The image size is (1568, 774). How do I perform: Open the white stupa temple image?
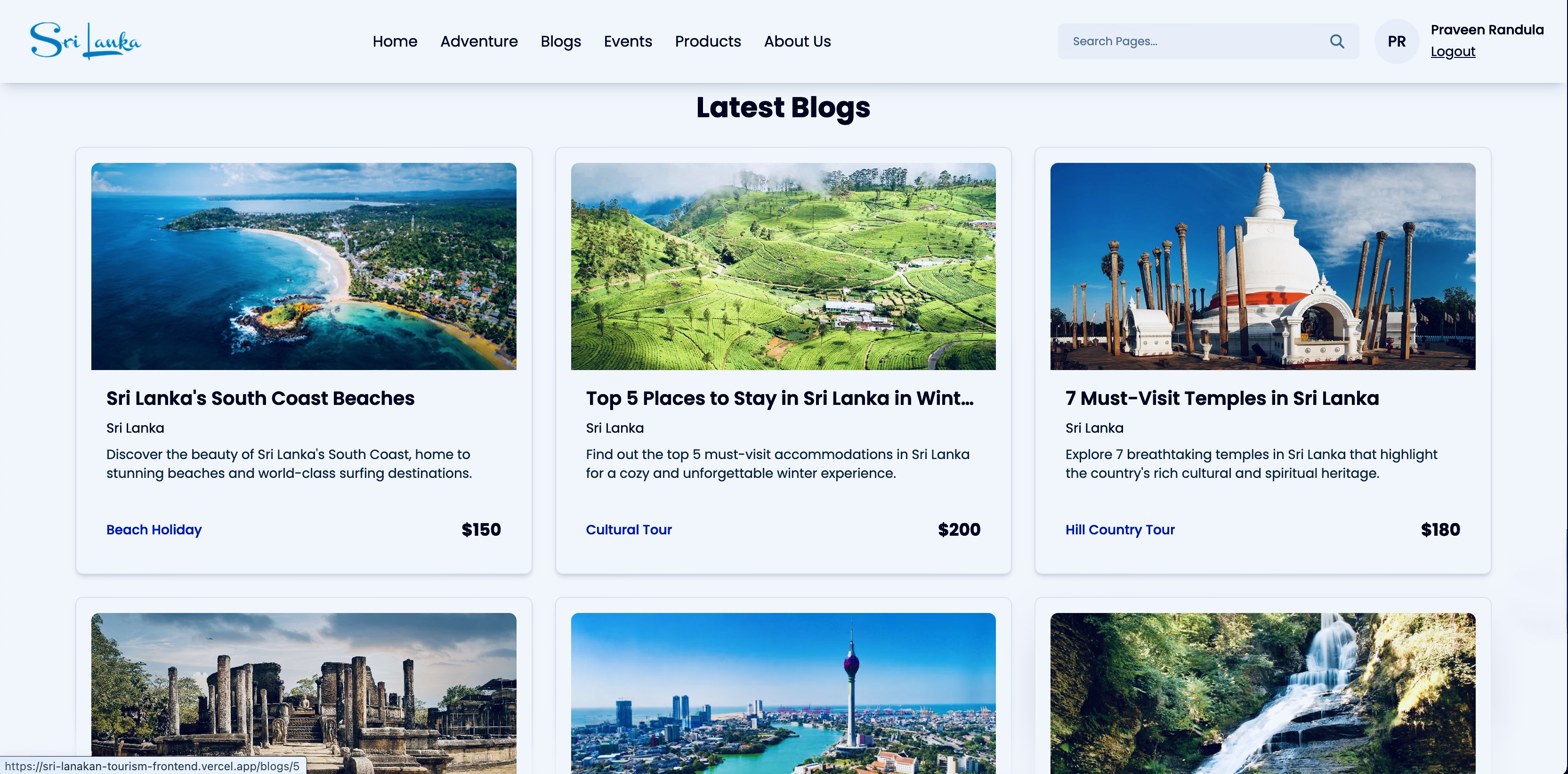(x=1263, y=266)
